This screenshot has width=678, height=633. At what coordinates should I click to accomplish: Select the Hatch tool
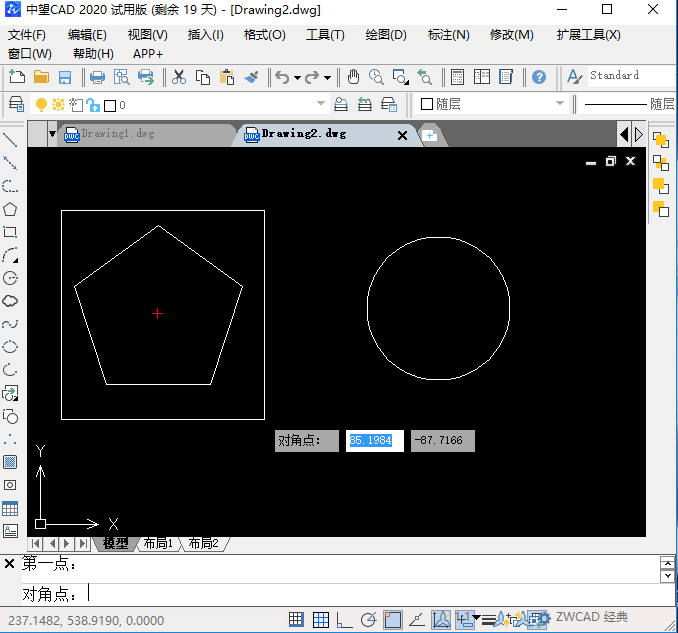pos(10,462)
